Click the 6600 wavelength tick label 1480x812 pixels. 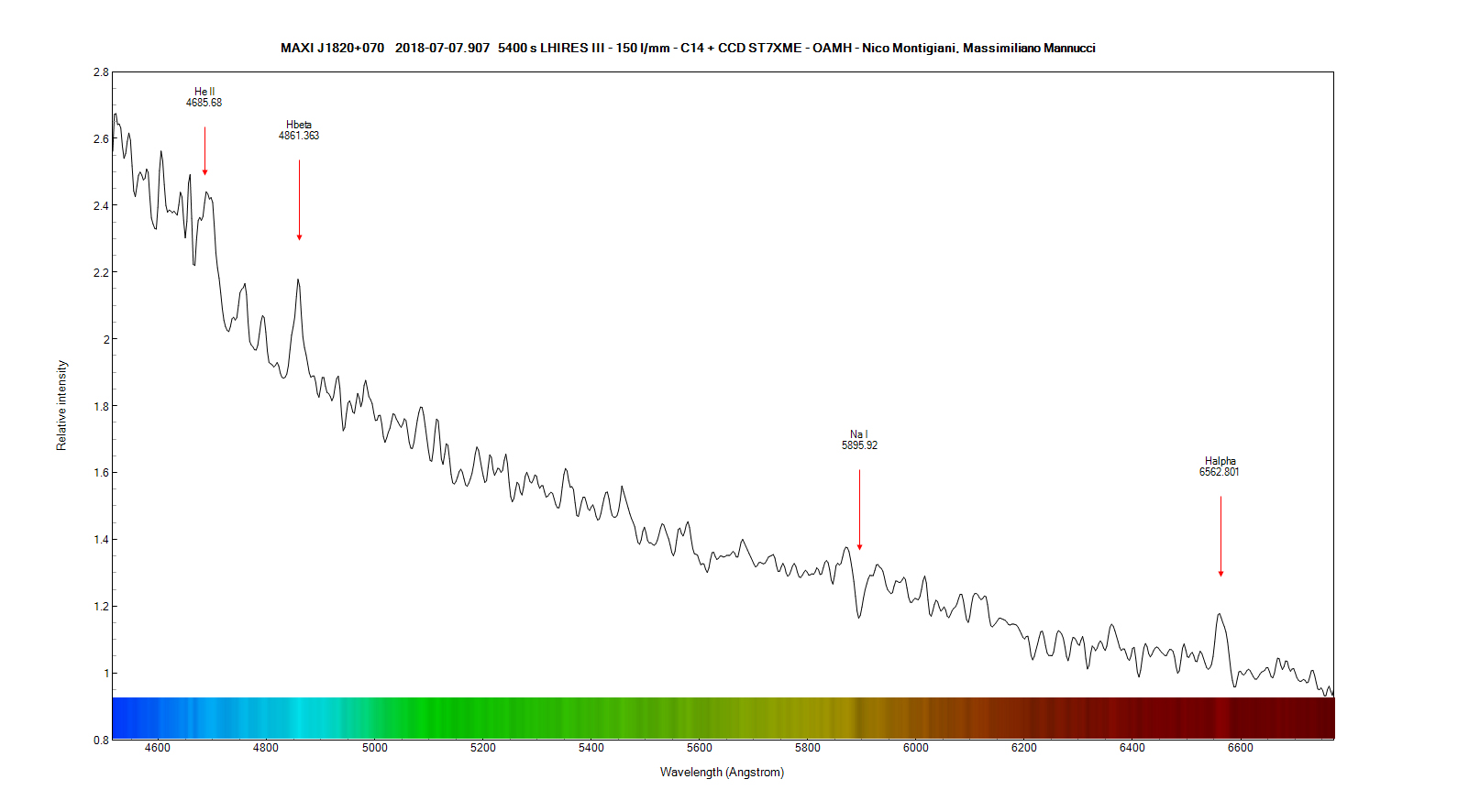(1240, 748)
